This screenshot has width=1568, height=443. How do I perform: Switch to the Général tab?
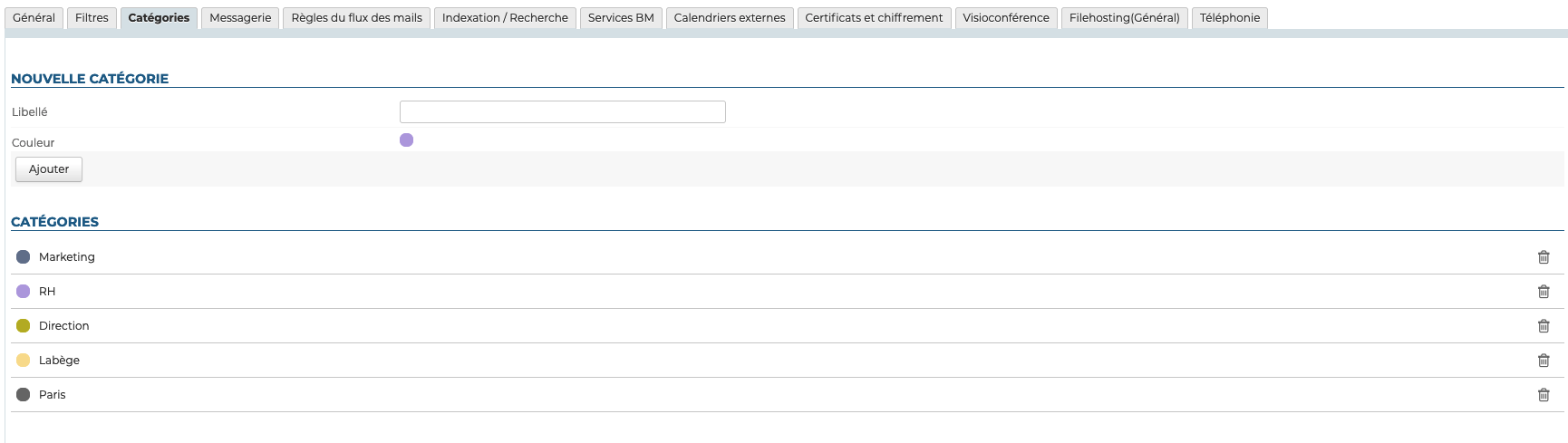(34, 18)
